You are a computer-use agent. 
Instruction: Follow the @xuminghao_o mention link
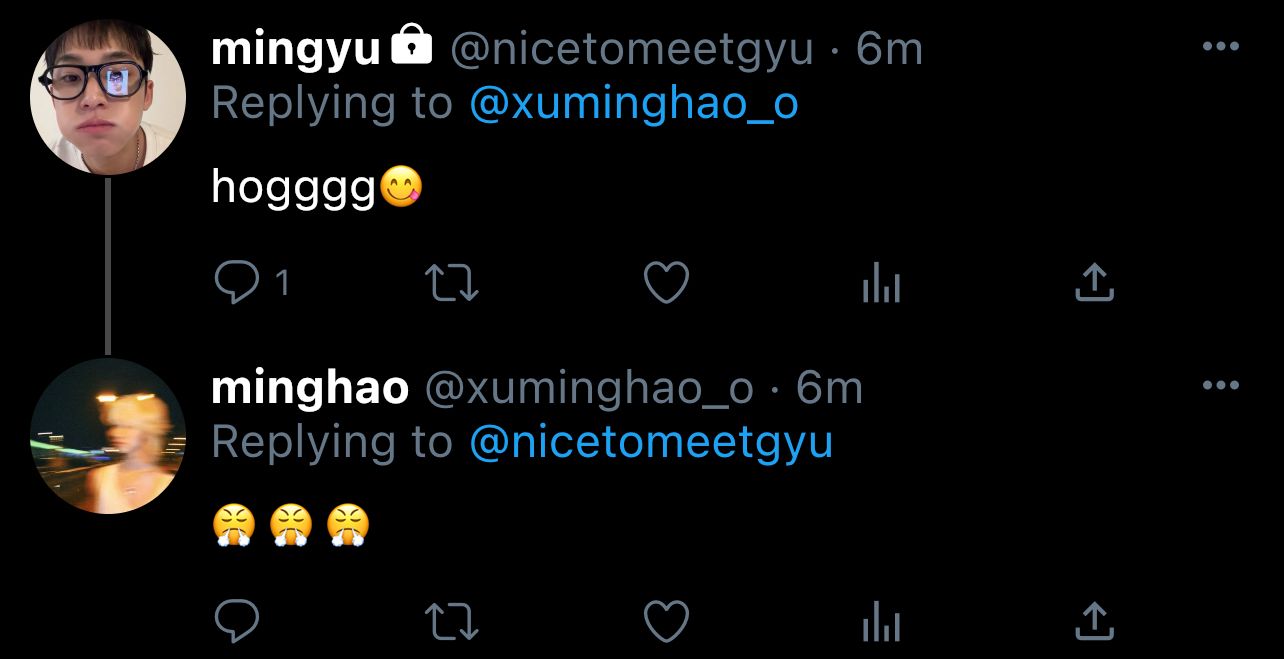point(634,103)
